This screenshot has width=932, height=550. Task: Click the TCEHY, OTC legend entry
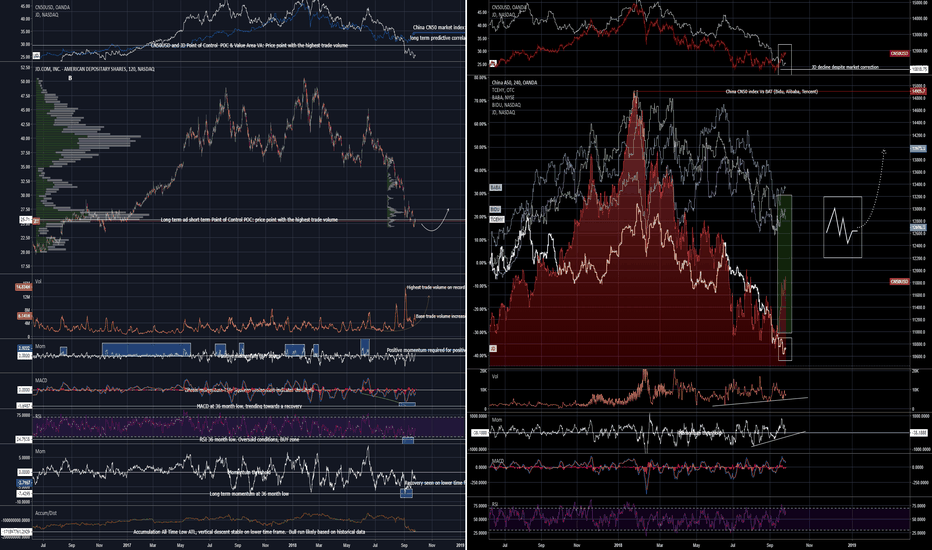tap(504, 90)
